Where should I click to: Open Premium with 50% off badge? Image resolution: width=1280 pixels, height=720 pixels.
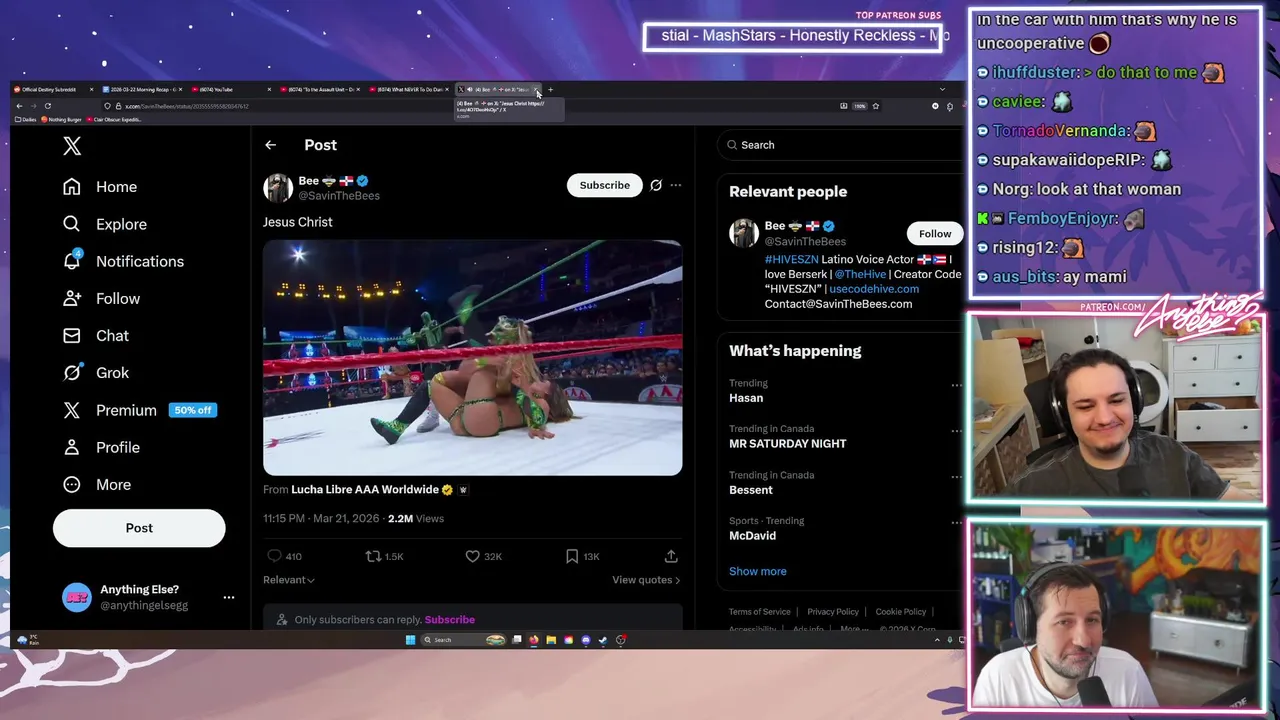click(138, 410)
